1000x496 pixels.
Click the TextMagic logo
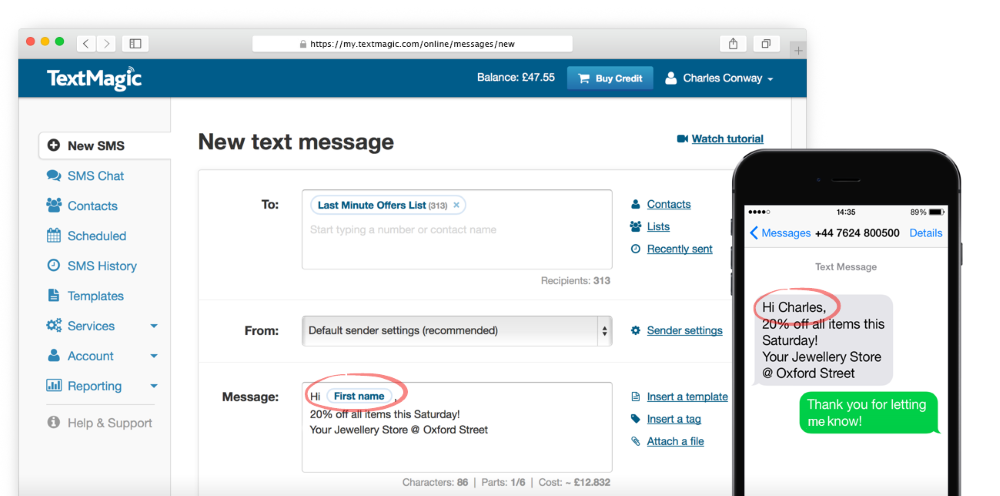94,78
